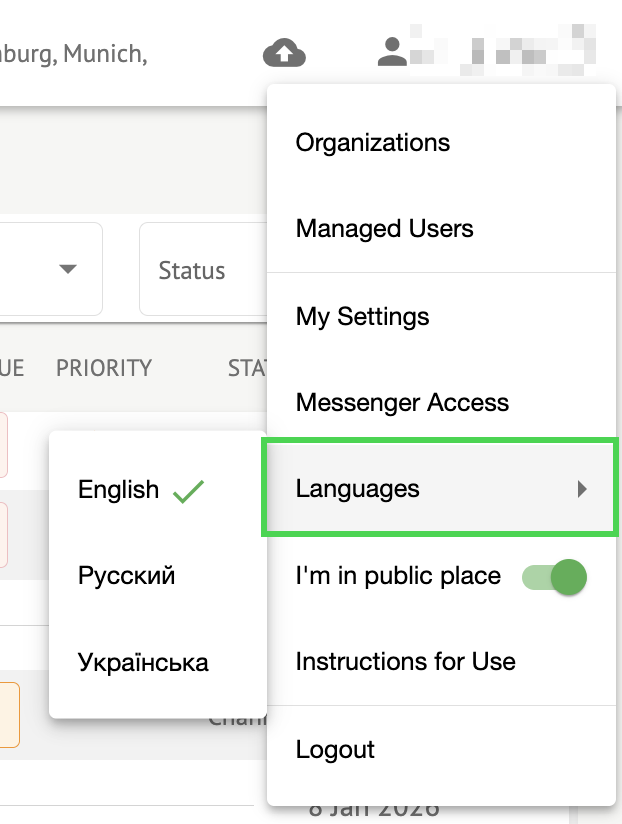Open the Status filter dropdown
Viewport: 622px width, 824px height.
(202, 270)
